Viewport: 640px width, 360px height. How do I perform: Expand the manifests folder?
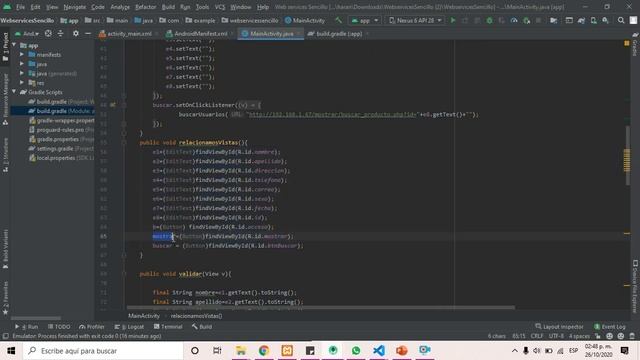pyautogui.click(x=22, y=54)
